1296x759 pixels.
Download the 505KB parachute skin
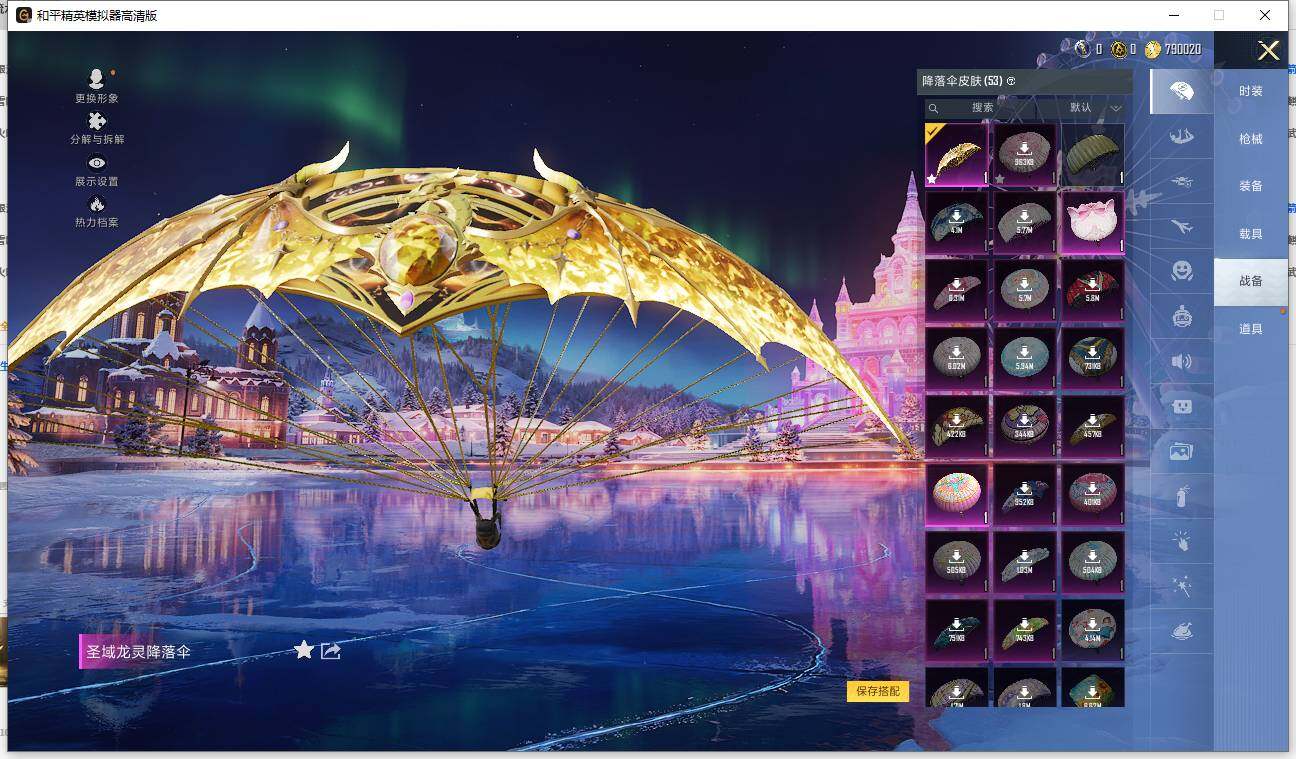[x=956, y=562]
